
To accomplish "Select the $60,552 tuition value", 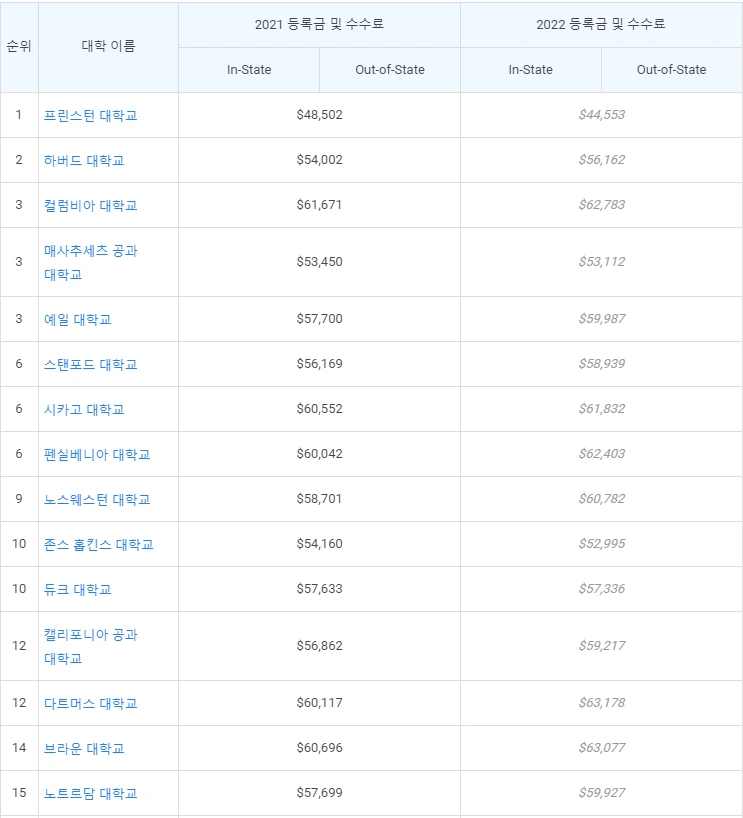I will coord(319,408).
